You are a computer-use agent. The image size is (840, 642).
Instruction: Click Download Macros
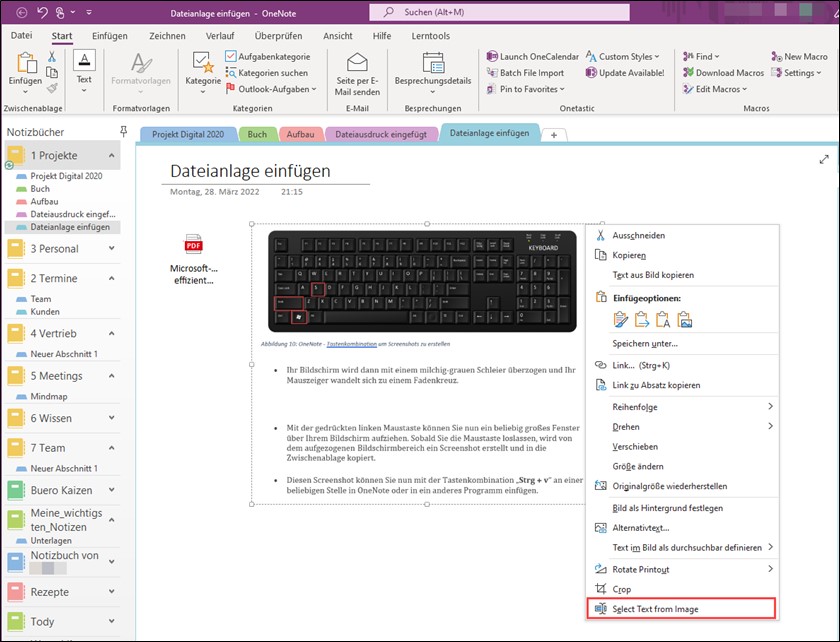tap(723, 73)
